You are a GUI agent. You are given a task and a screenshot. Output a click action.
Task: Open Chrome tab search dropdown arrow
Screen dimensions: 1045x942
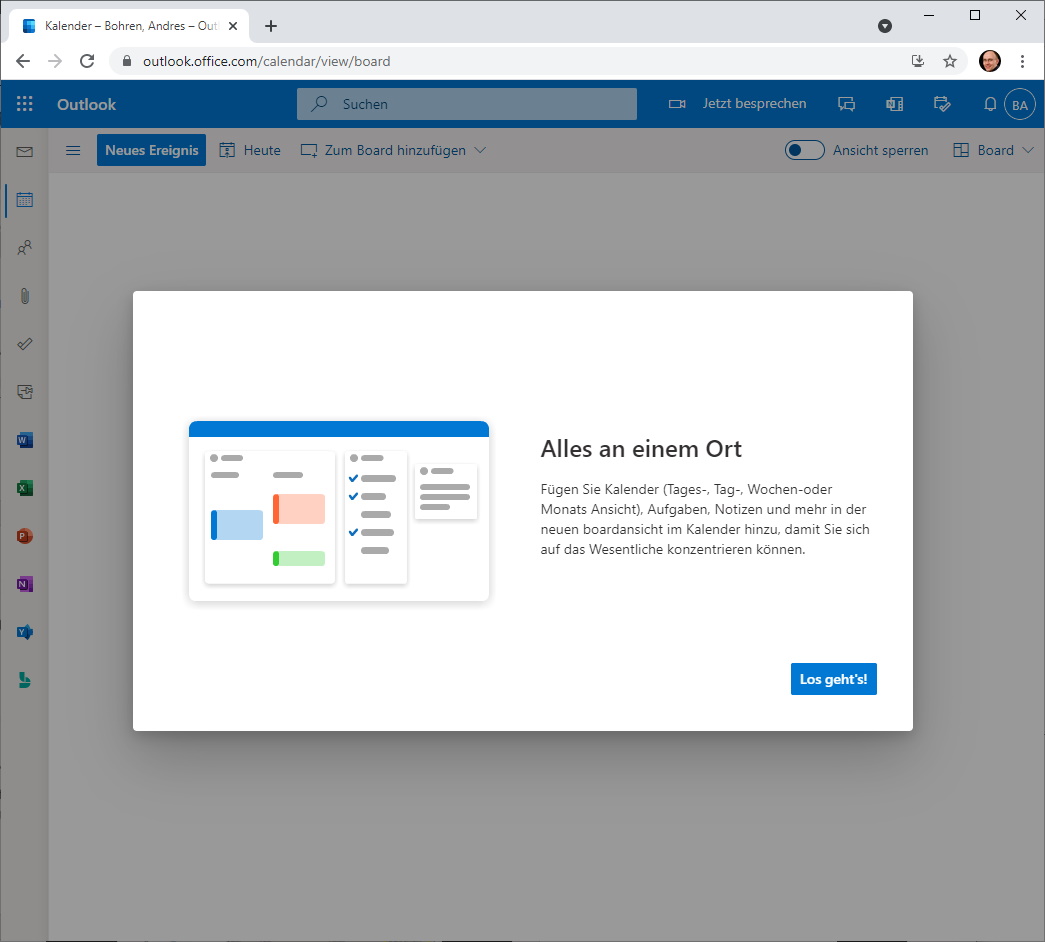(885, 26)
